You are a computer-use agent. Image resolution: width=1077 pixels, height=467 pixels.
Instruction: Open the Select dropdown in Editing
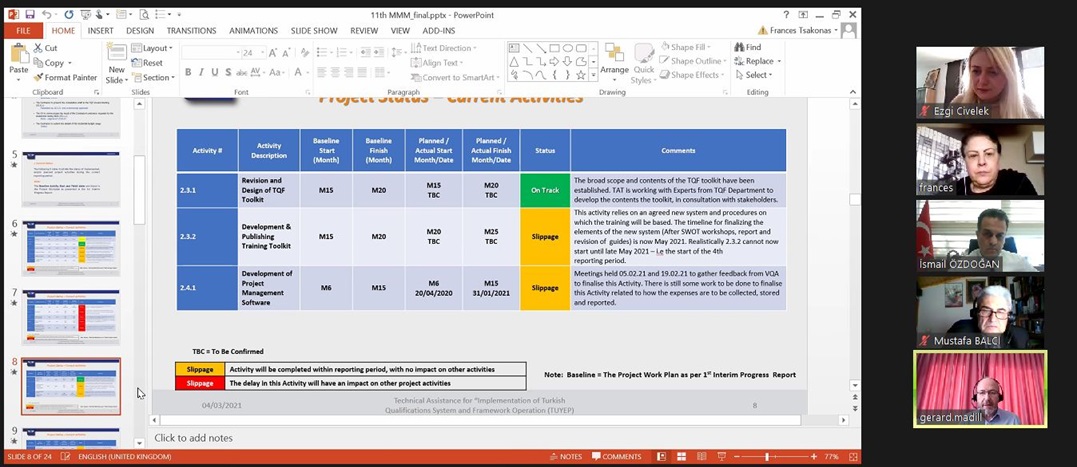pyautogui.click(x=753, y=75)
